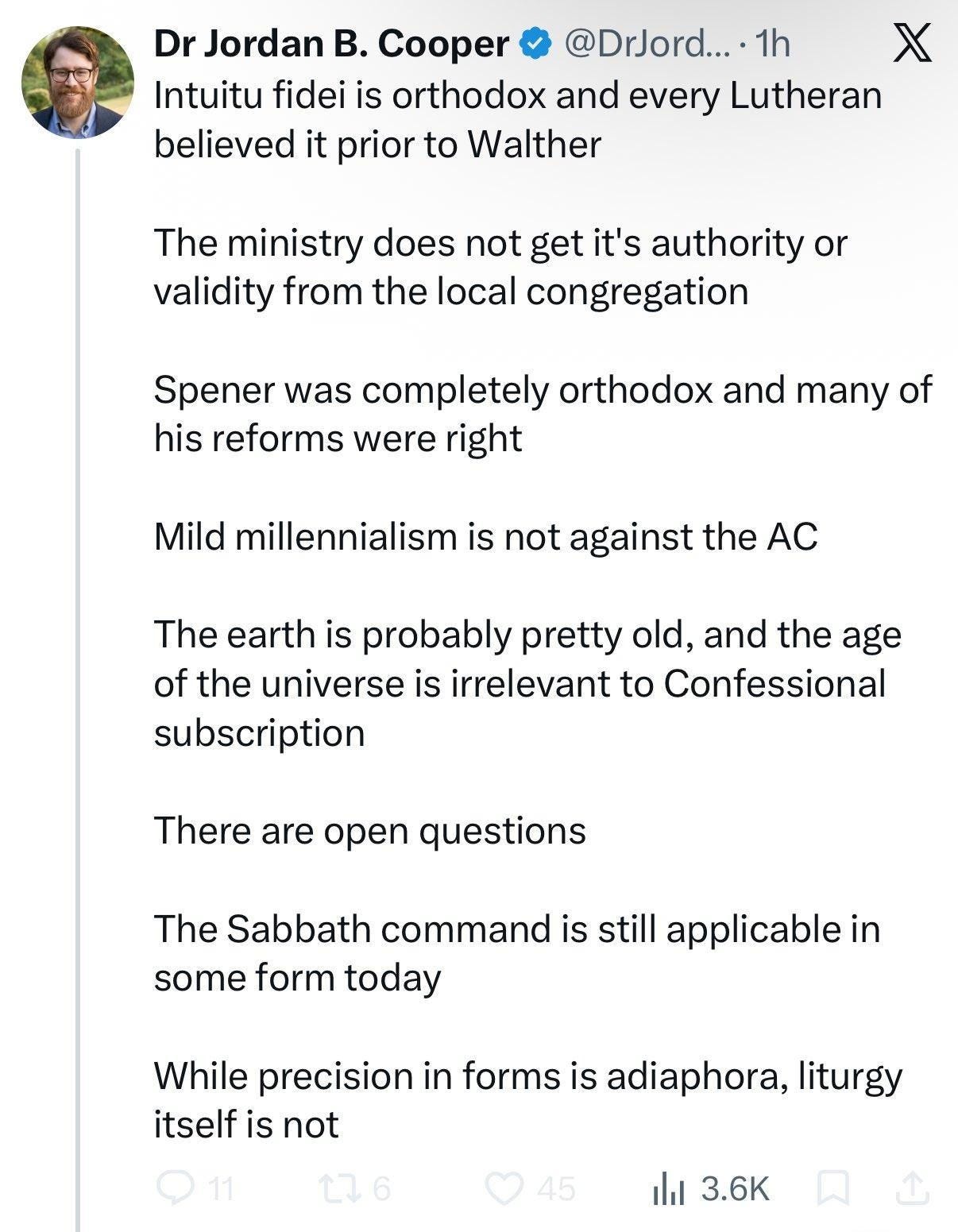Repost using the retweet arrows icon
The width and height of the screenshot is (958, 1232).
(x=334, y=1188)
